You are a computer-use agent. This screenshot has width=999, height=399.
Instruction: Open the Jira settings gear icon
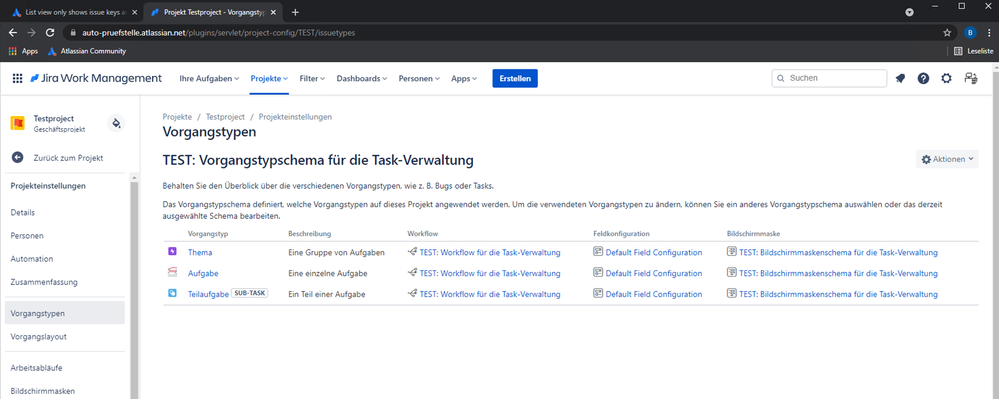pos(947,78)
